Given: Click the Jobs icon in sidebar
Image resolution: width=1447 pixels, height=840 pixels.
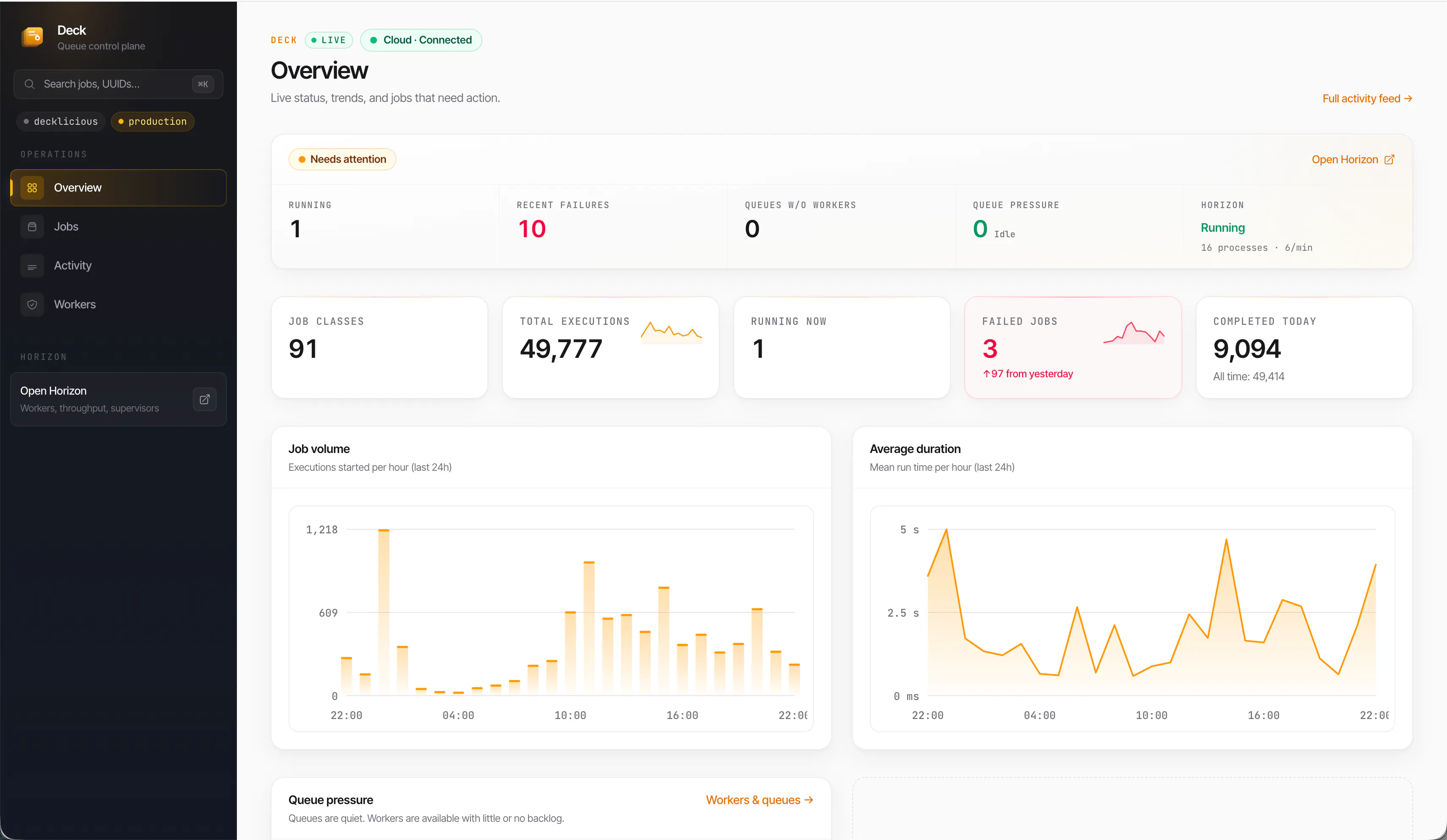Looking at the screenshot, I should [x=32, y=227].
